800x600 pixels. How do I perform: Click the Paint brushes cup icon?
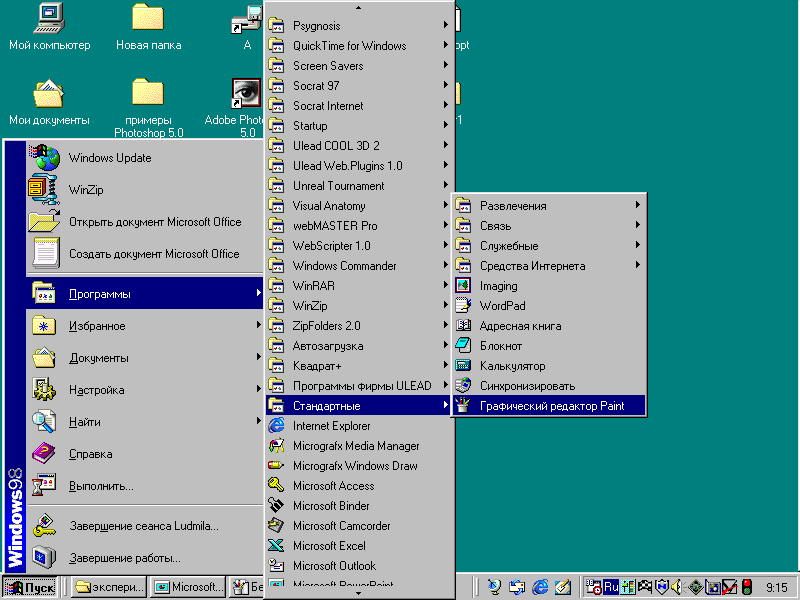click(x=463, y=405)
